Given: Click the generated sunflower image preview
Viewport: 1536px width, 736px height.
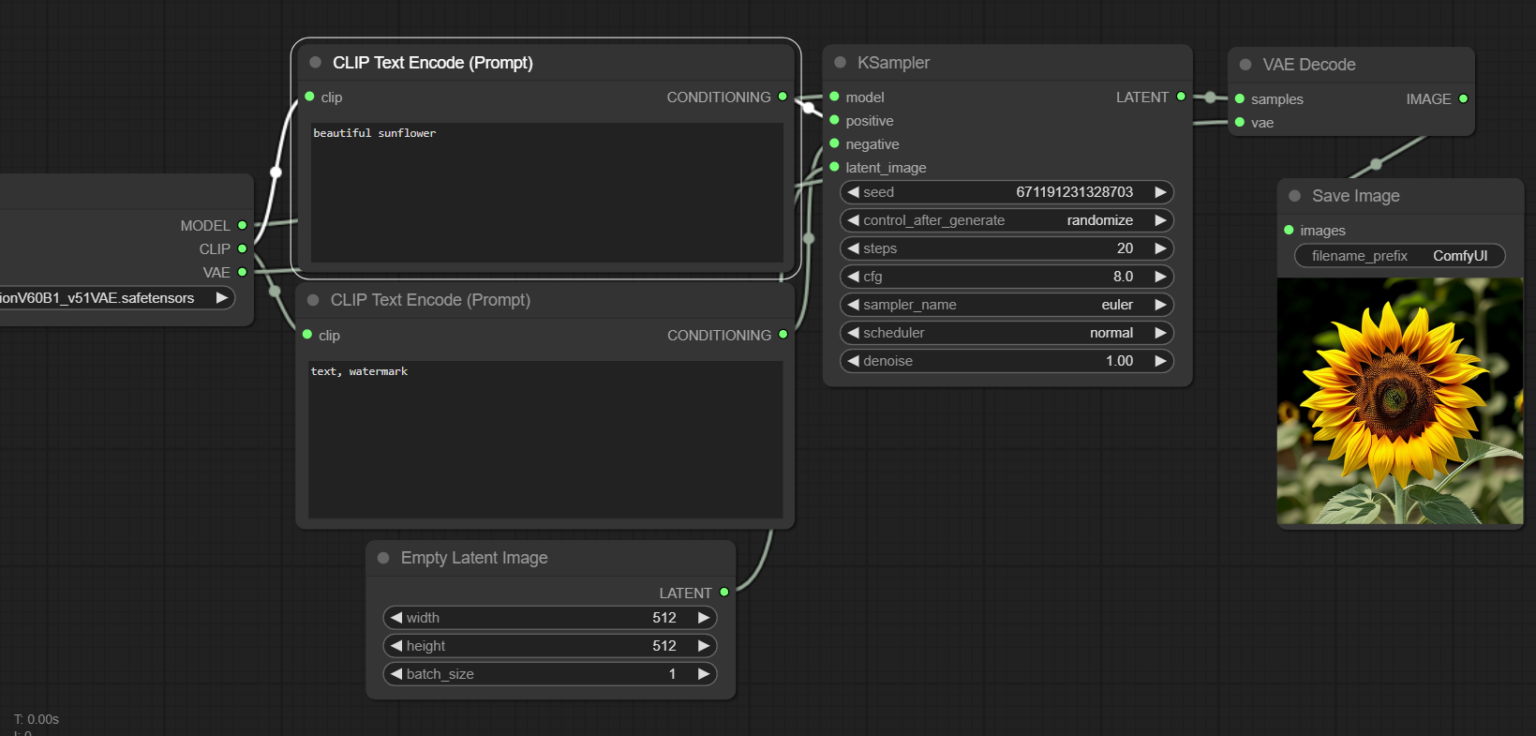Looking at the screenshot, I should [1399, 401].
